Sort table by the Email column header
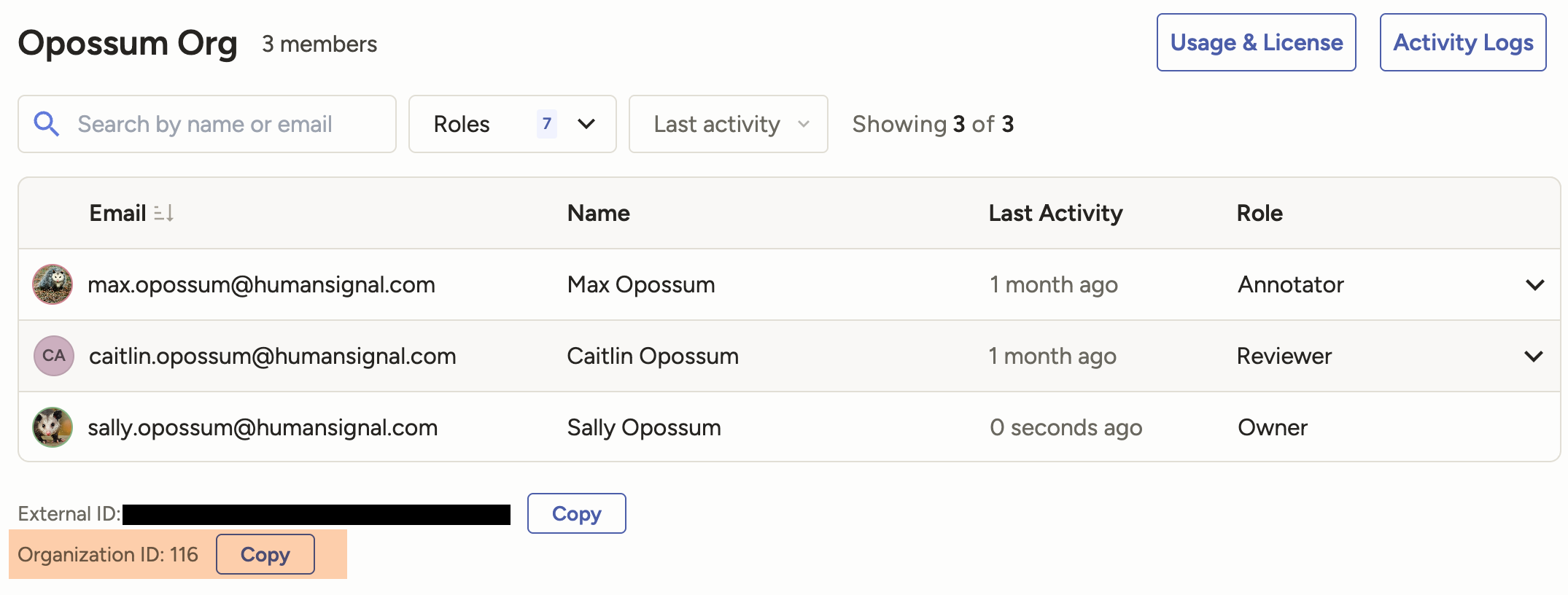1568x595 pixels. pyautogui.click(x=117, y=213)
